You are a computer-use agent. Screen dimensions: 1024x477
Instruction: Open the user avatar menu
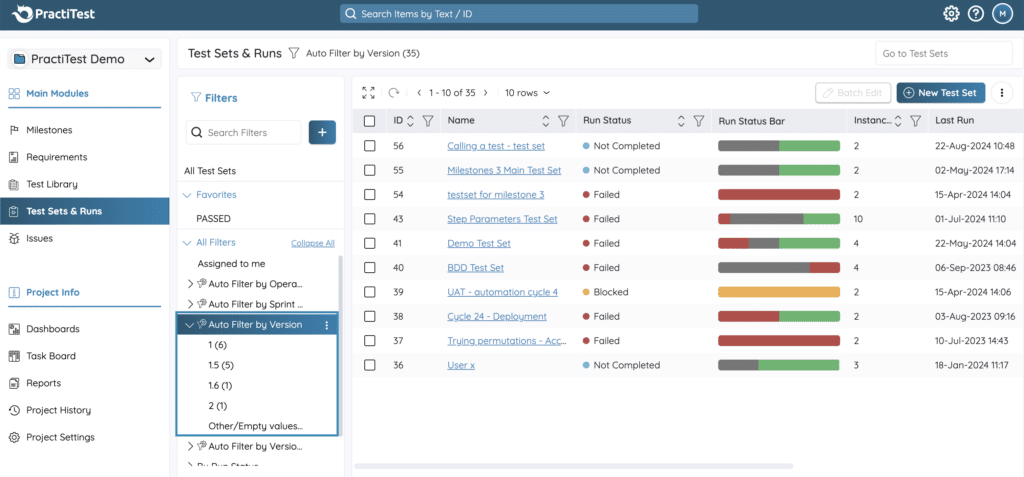tap(1002, 14)
